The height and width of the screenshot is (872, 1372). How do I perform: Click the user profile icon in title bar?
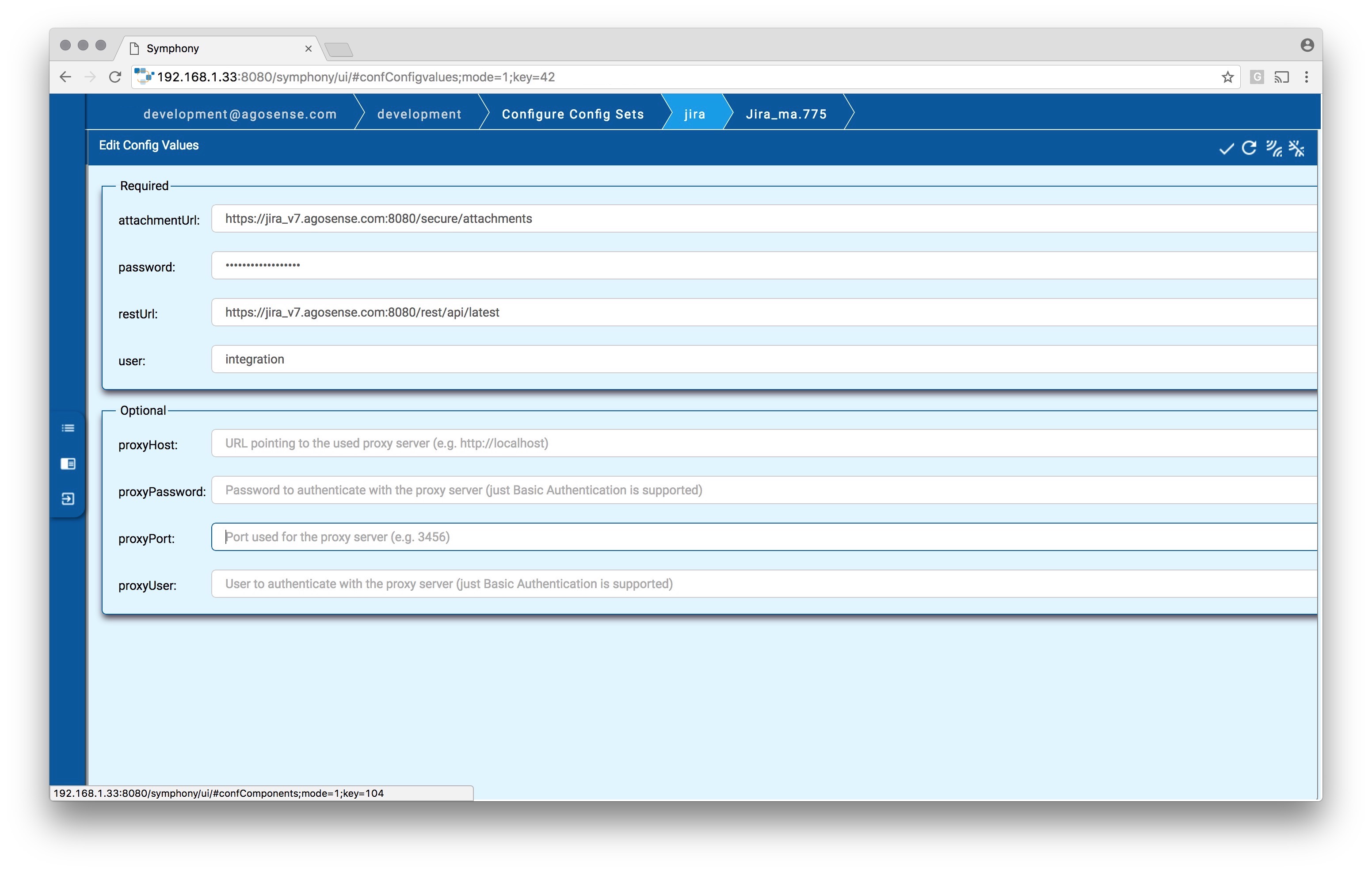(x=1307, y=45)
